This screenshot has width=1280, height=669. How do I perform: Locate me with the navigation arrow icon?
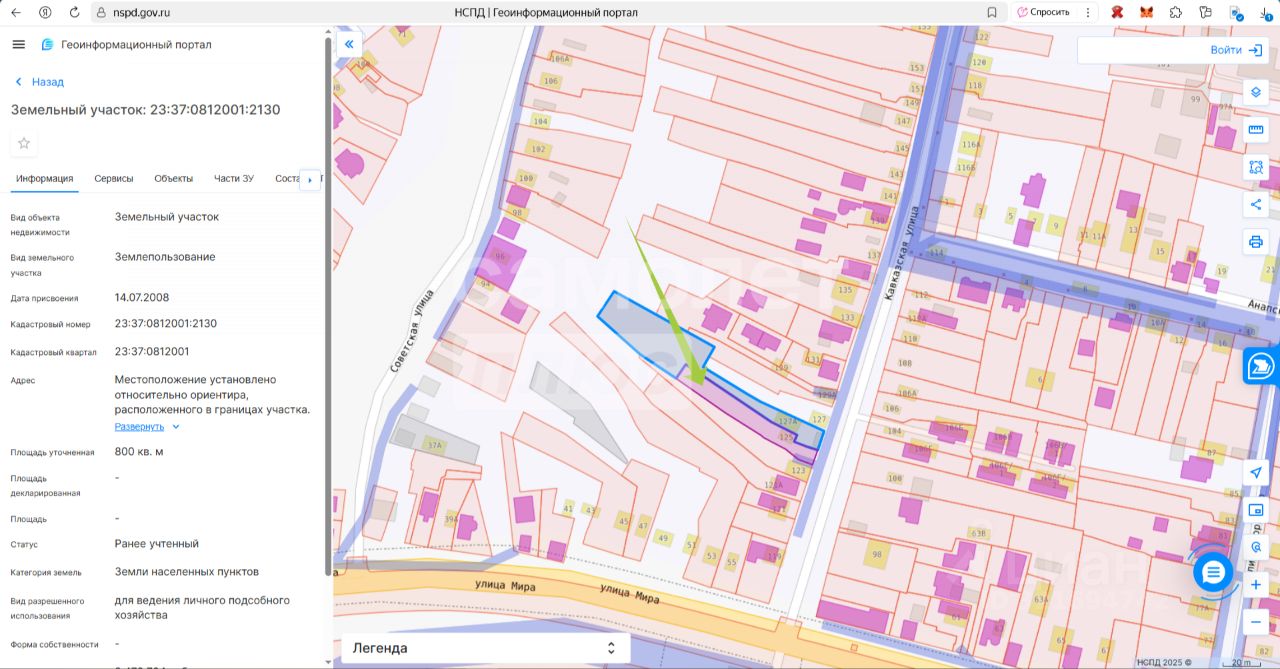click(x=1256, y=472)
